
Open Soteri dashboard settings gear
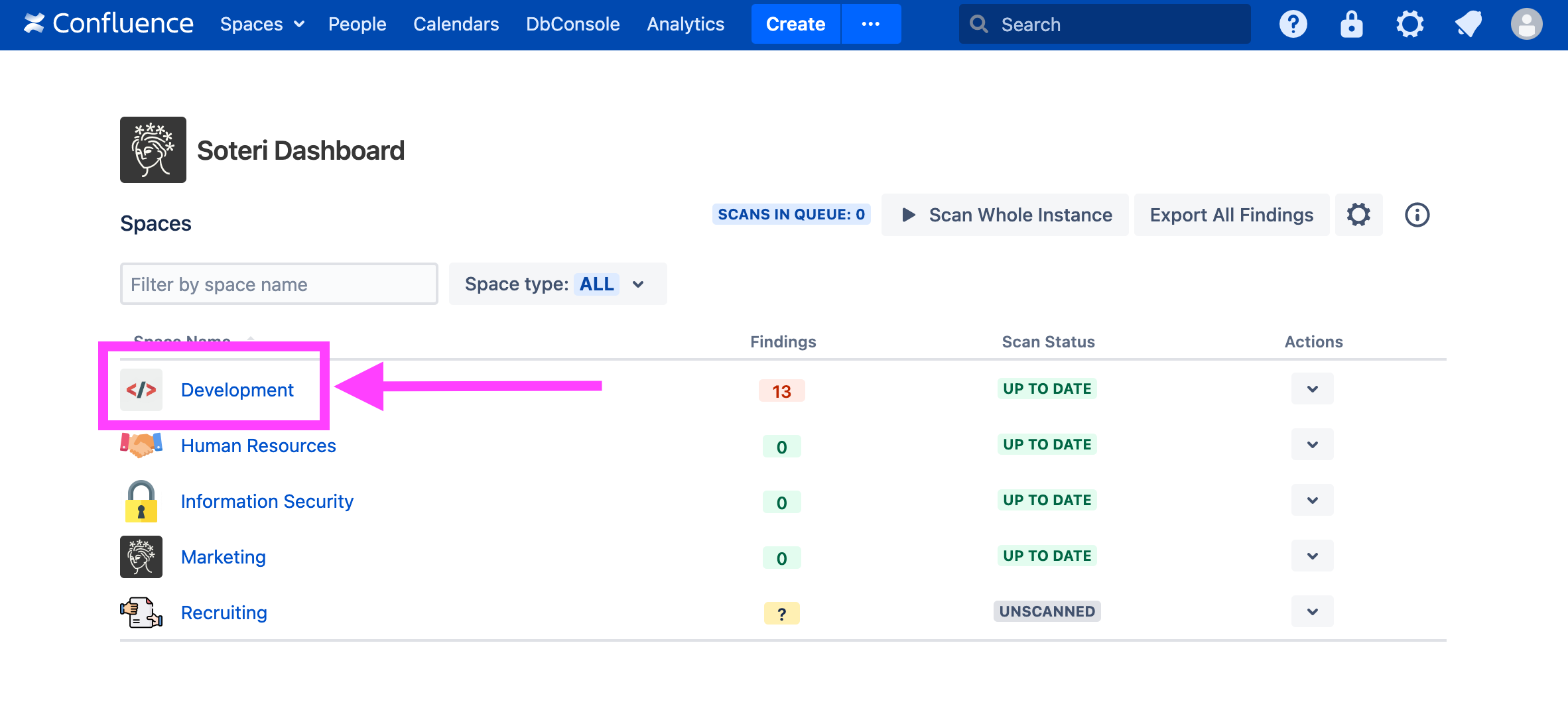[x=1358, y=215]
